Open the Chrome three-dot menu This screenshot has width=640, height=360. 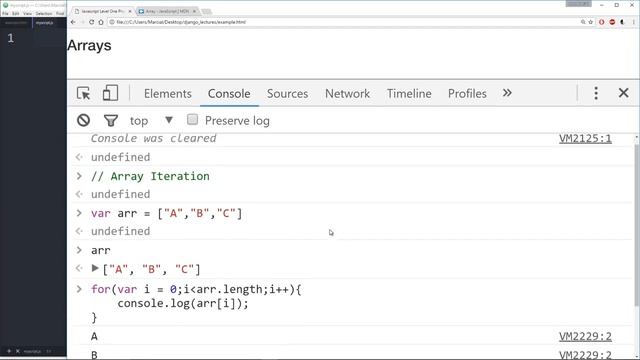pos(634,22)
